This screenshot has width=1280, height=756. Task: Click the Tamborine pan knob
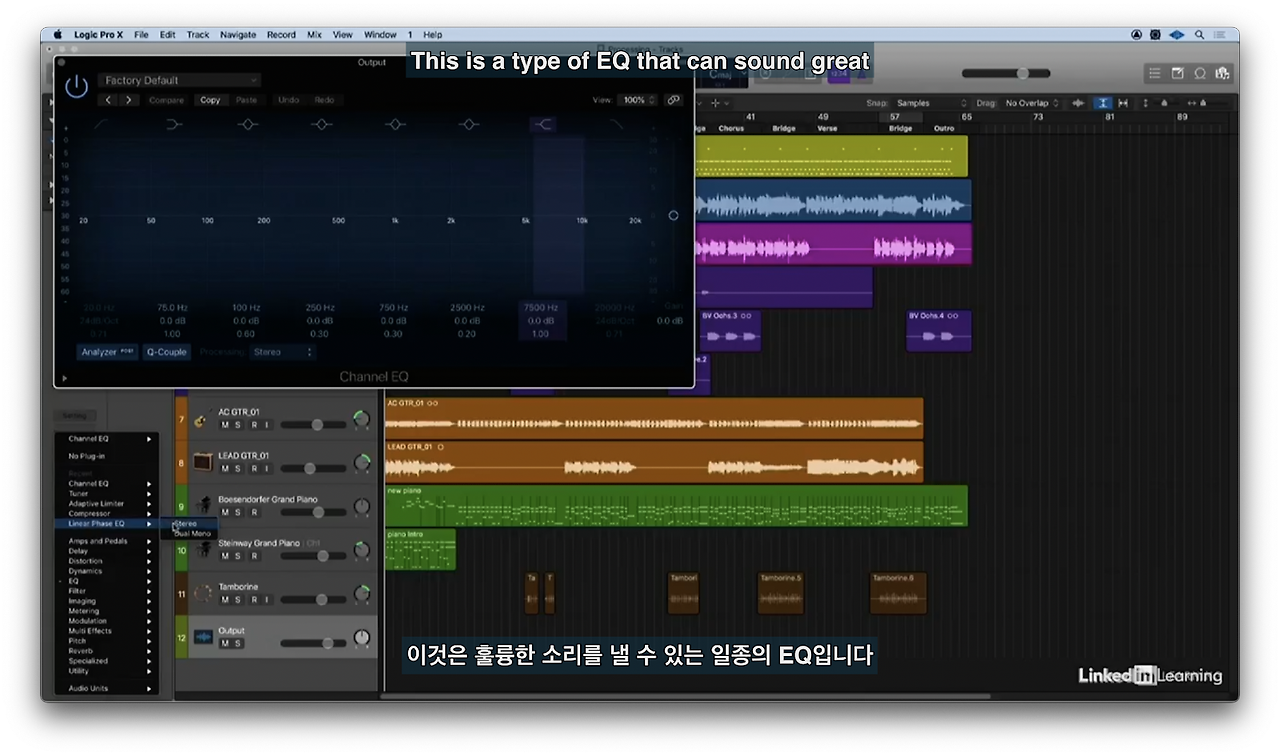coord(362,594)
